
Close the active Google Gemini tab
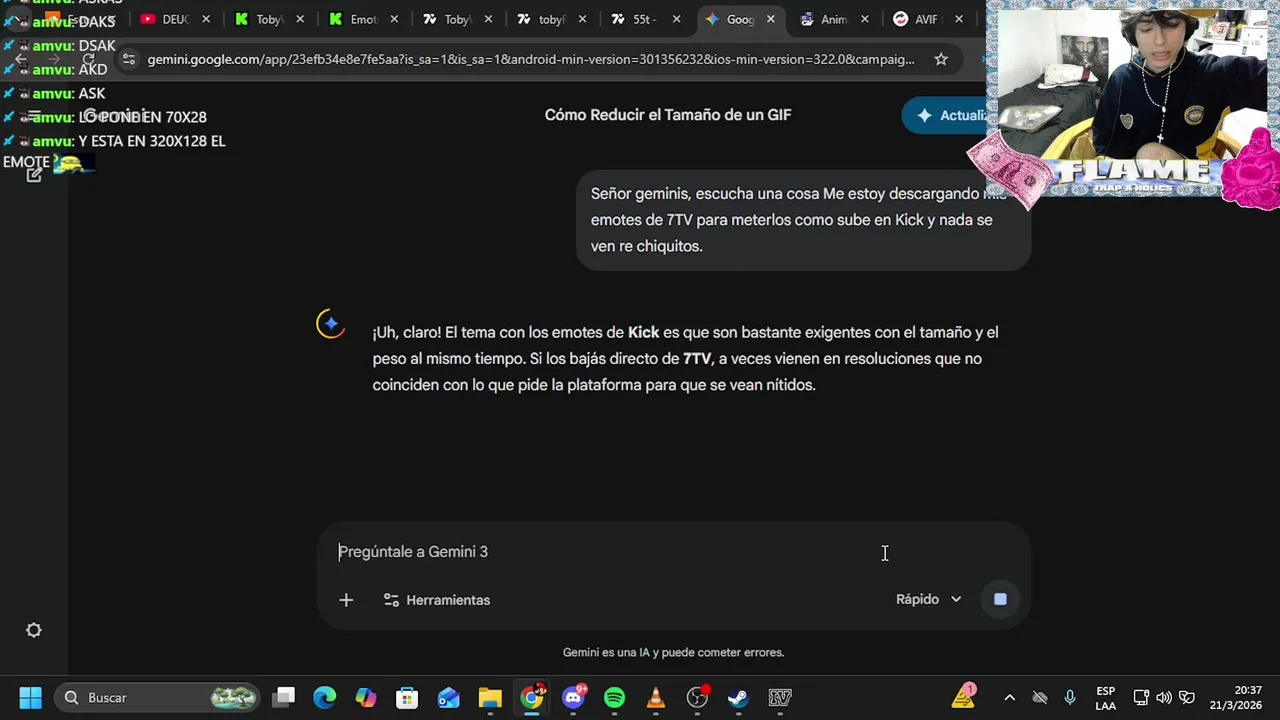pyautogui.click(x=771, y=19)
